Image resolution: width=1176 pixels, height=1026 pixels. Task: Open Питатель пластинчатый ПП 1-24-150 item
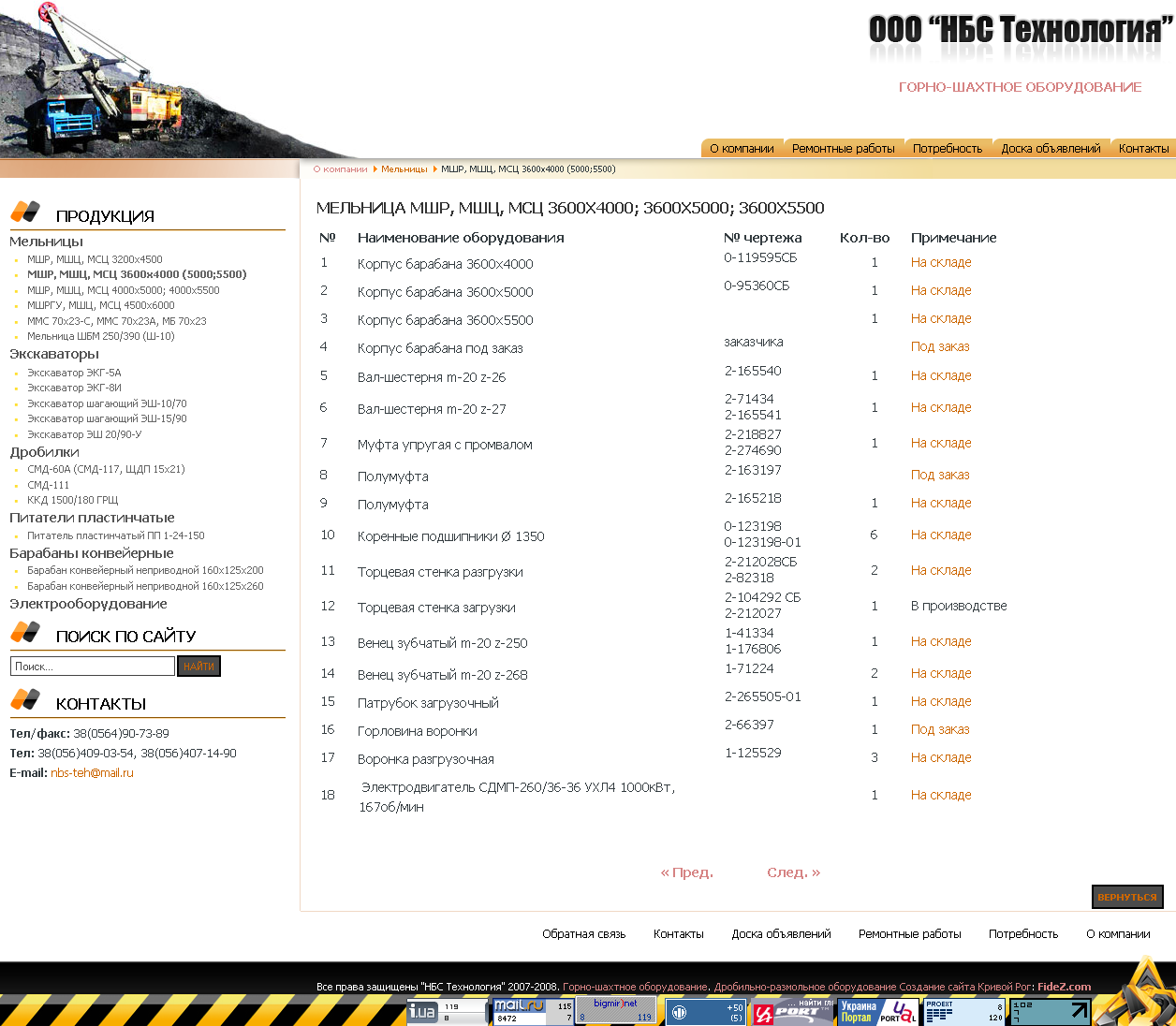pos(116,535)
